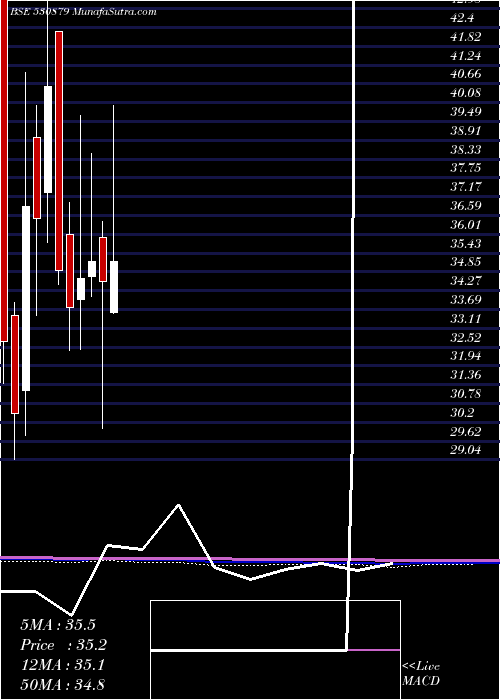Click the 37.17 price axis label
Viewport: 500px width, 700px height.
coord(466,186)
